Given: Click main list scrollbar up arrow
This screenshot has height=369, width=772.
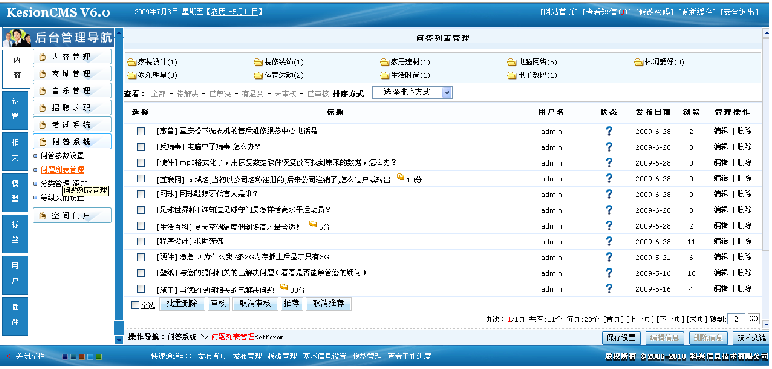Looking at the screenshot, I should [x=766, y=33].
